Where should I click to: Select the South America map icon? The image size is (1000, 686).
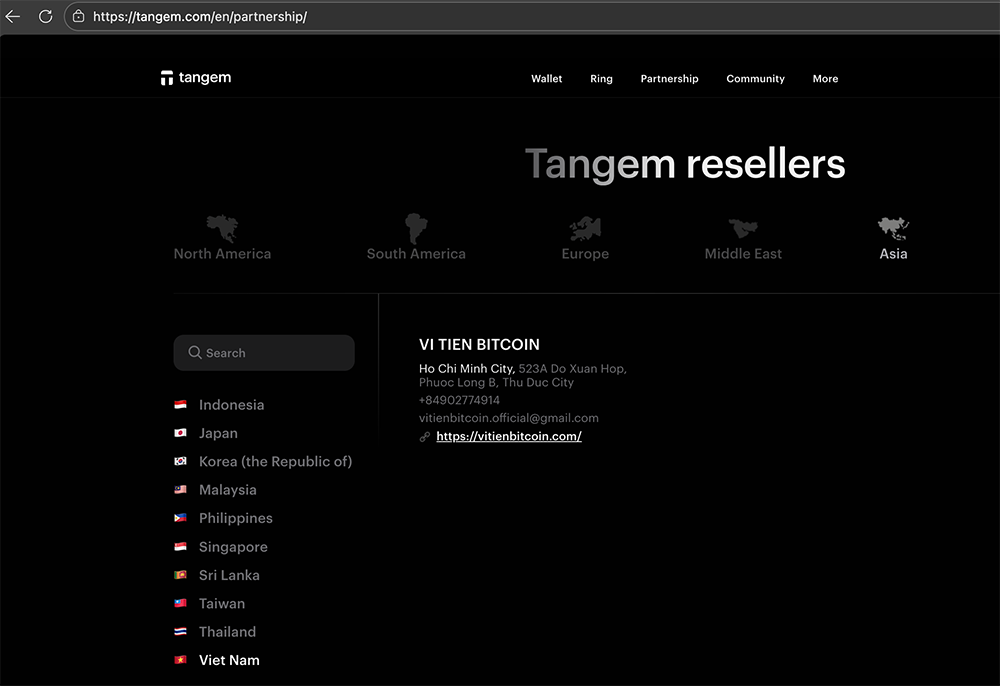click(x=415, y=228)
